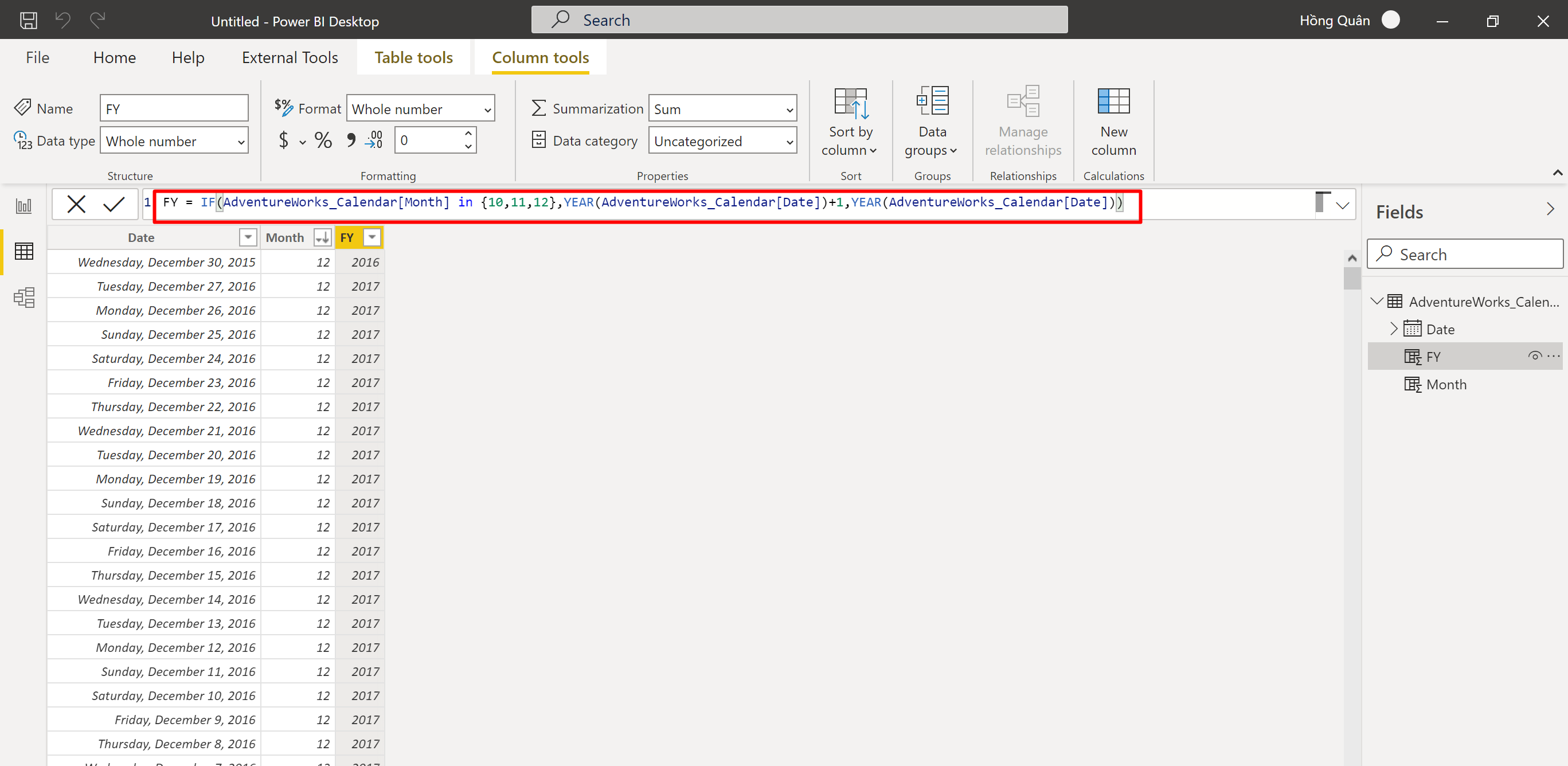The image size is (1568, 766).
Task: Commit the formula with the checkmark
Action: (x=114, y=204)
